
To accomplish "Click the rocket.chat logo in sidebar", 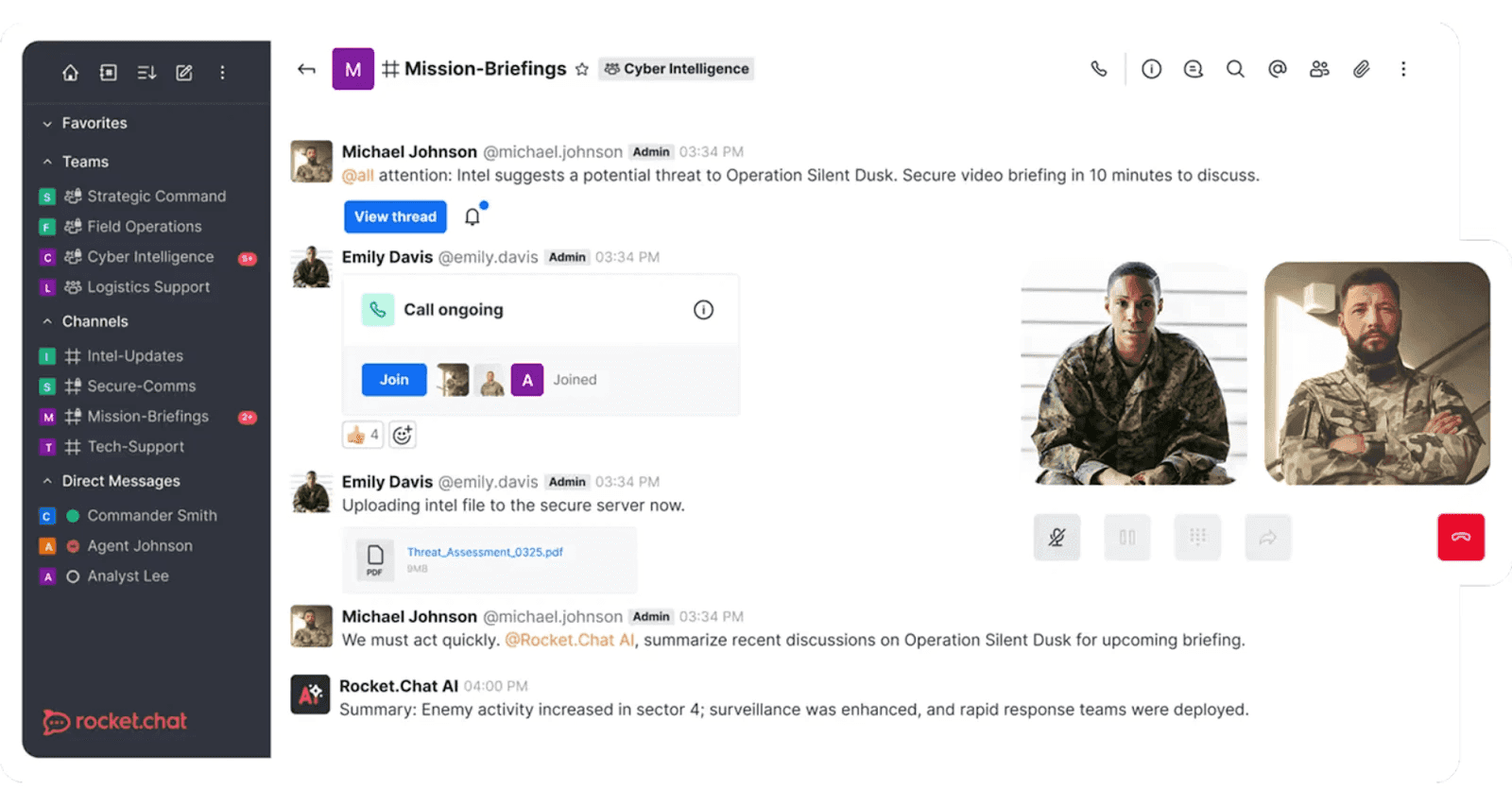I will 114,722.
